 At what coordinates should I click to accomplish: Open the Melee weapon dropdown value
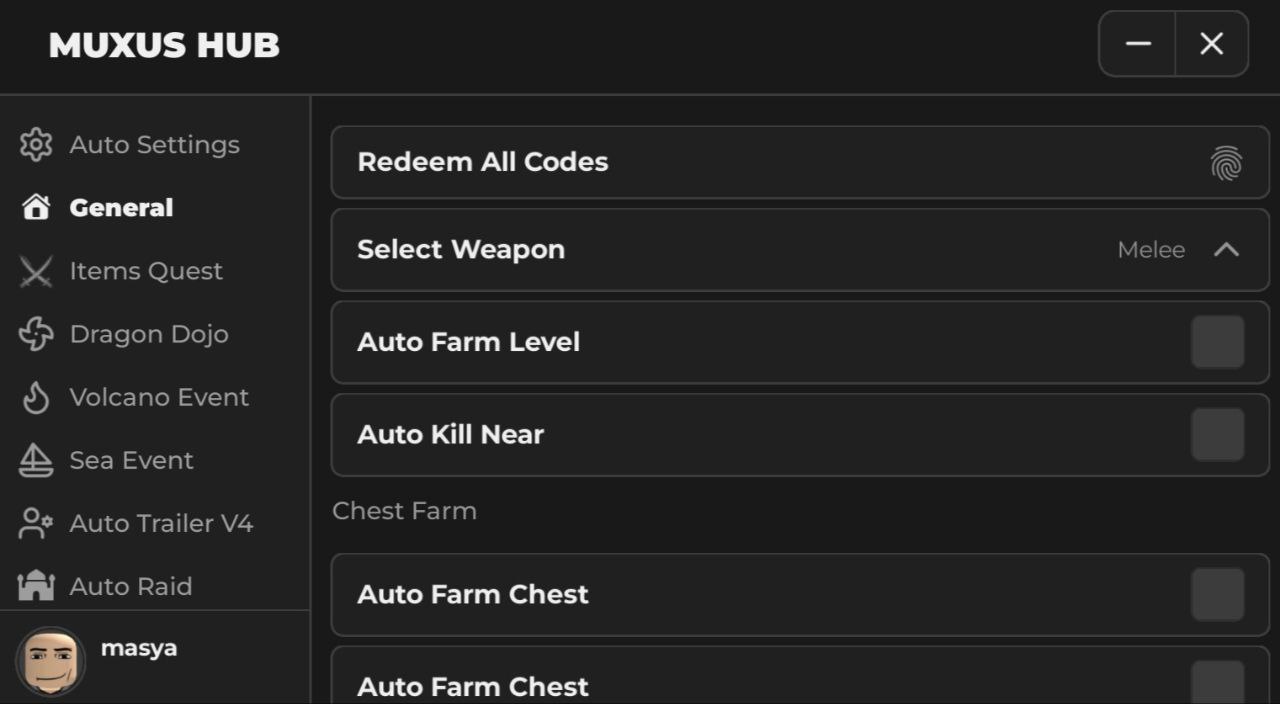click(1151, 250)
